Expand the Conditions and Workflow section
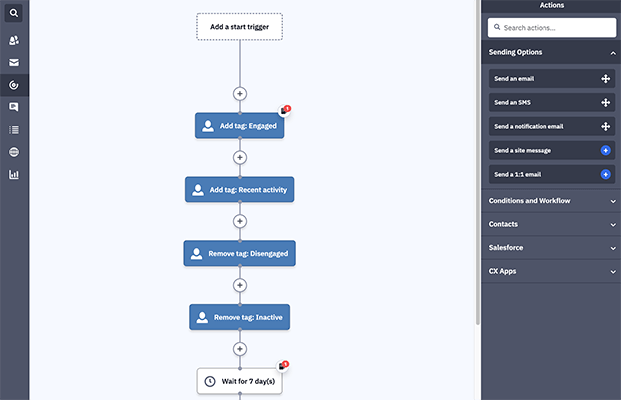621x400 pixels. [x=612, y=201]
